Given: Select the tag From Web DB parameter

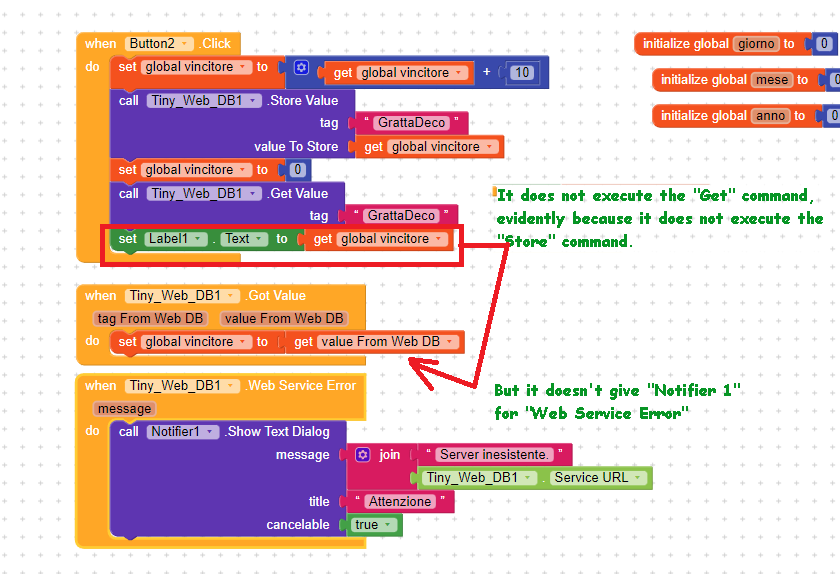Looking at the screenshot, I should 150,319.
